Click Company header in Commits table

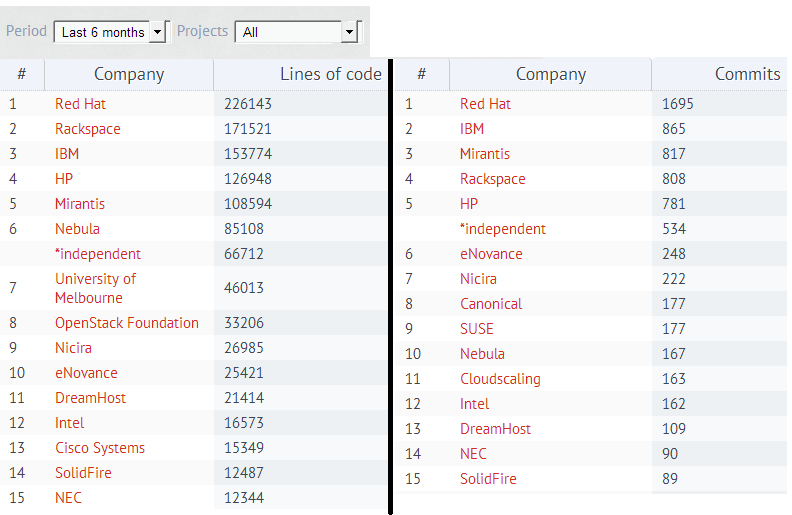[x=551, y=74]
